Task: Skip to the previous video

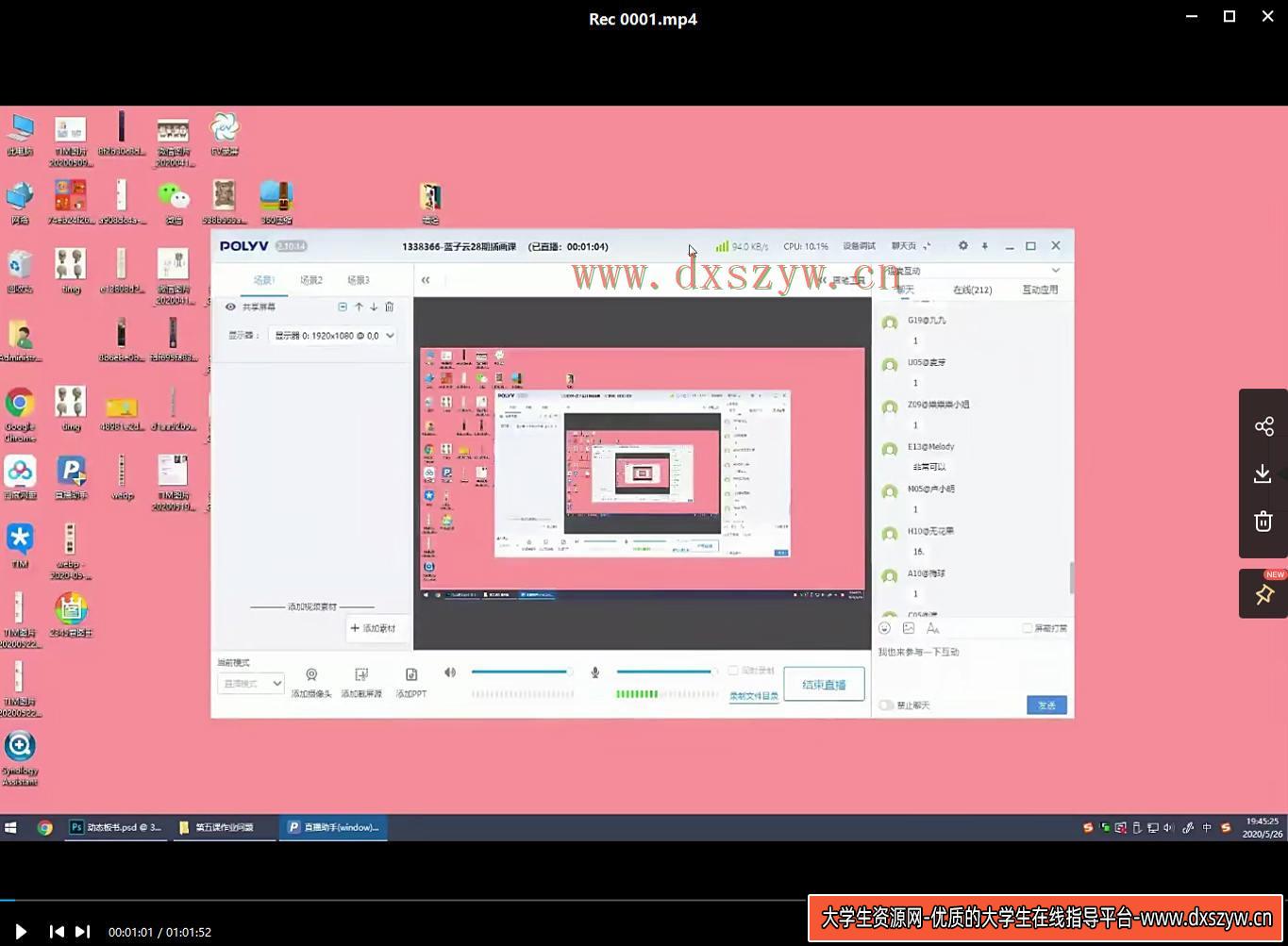Action: [57, 932]
